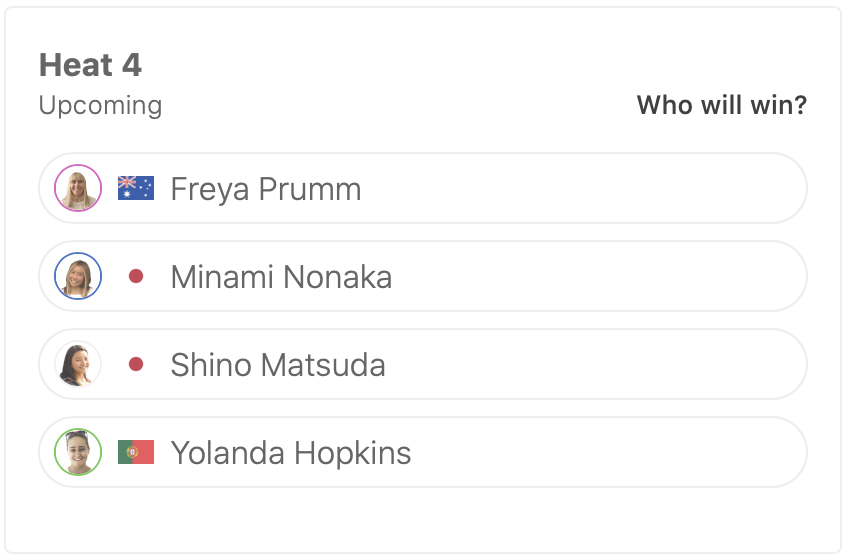Click the Portuguese flag icon
850x560 pixels.
coord(136,452)
